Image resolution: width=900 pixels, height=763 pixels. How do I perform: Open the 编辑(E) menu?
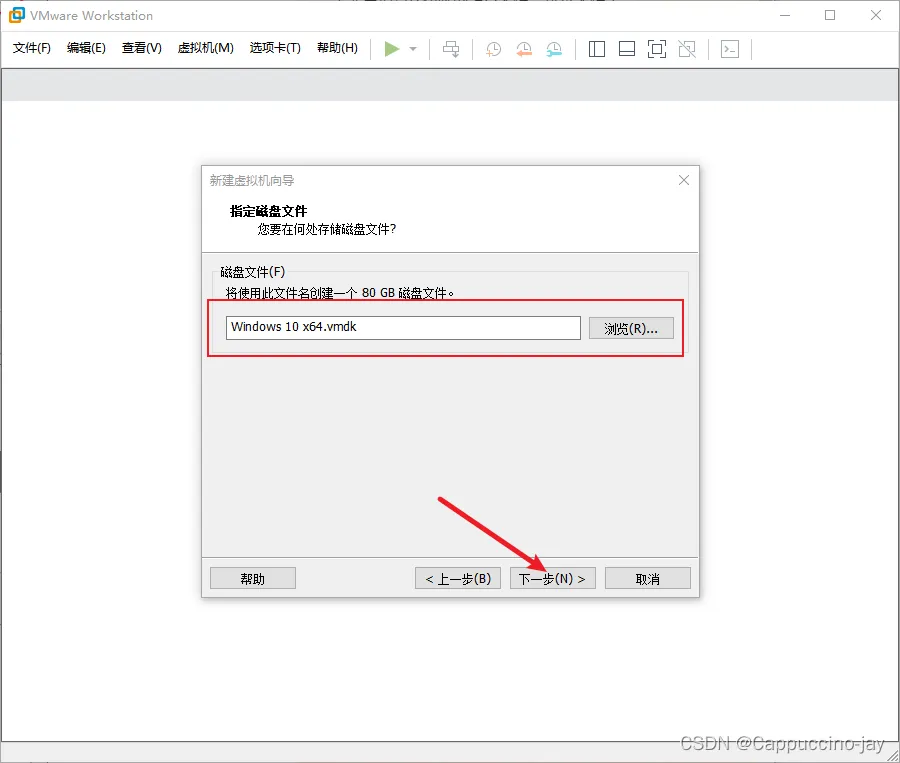point(86,48)
